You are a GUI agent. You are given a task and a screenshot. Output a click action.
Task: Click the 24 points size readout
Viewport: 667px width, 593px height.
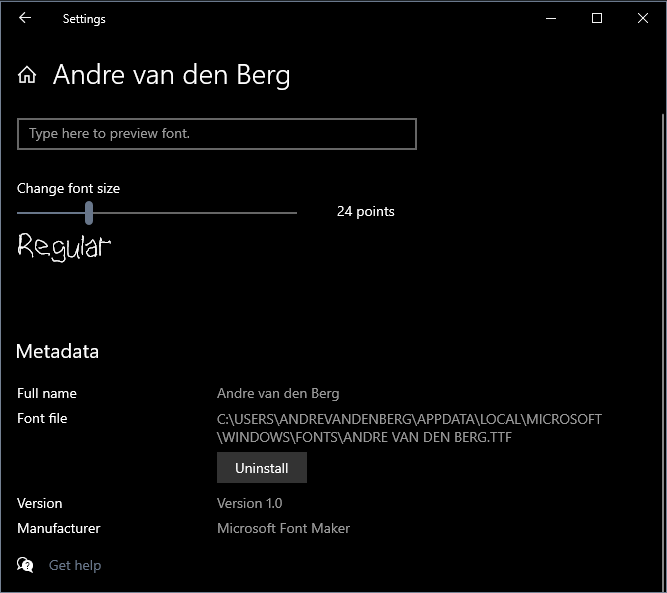point(365,211)
